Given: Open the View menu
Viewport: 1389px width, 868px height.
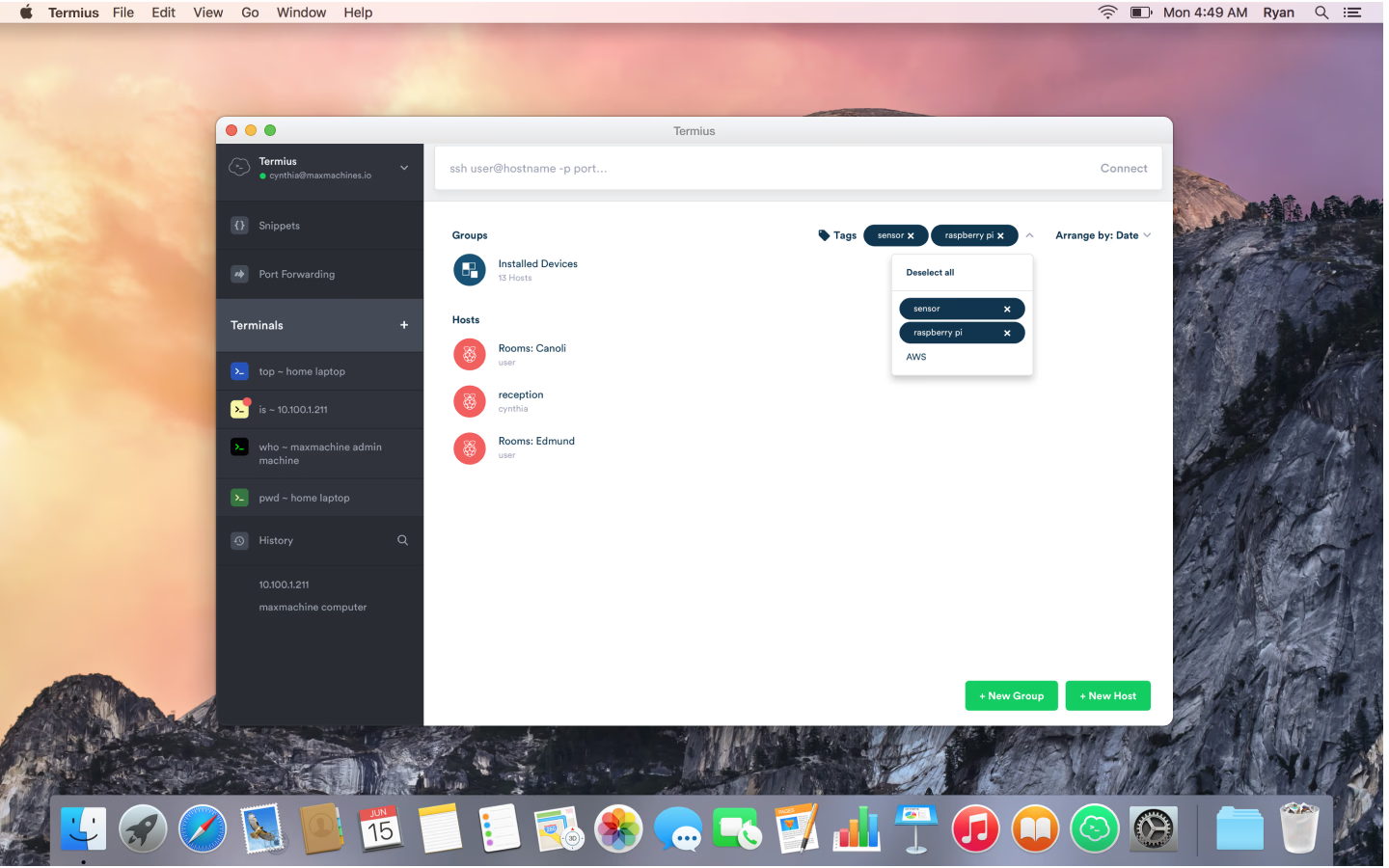Looking at the screenshot, I should 207,13.
